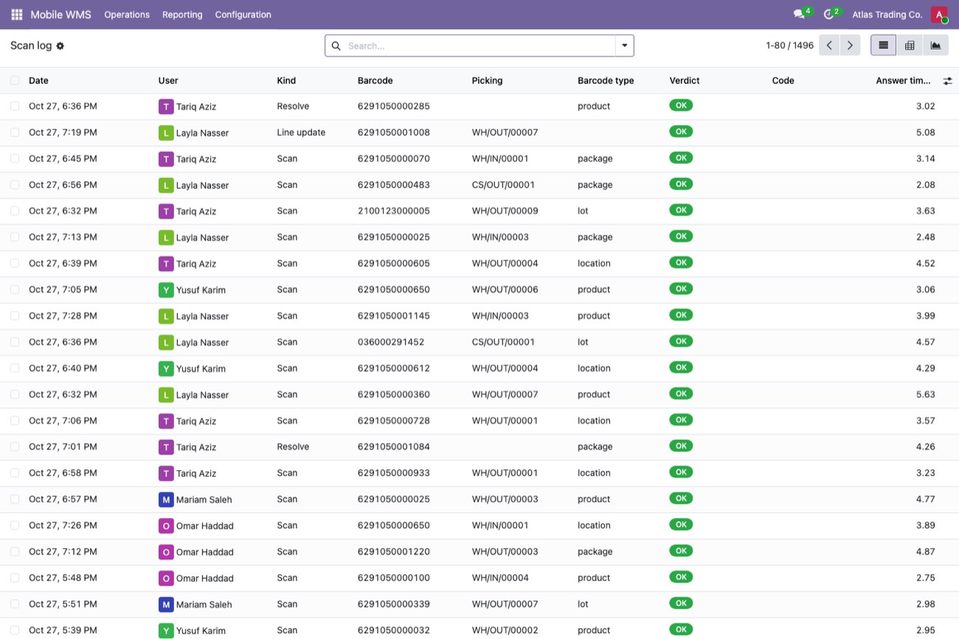Open picking WH/IN/00004 record row
This screenshot has width=959, height=639.
500,578
